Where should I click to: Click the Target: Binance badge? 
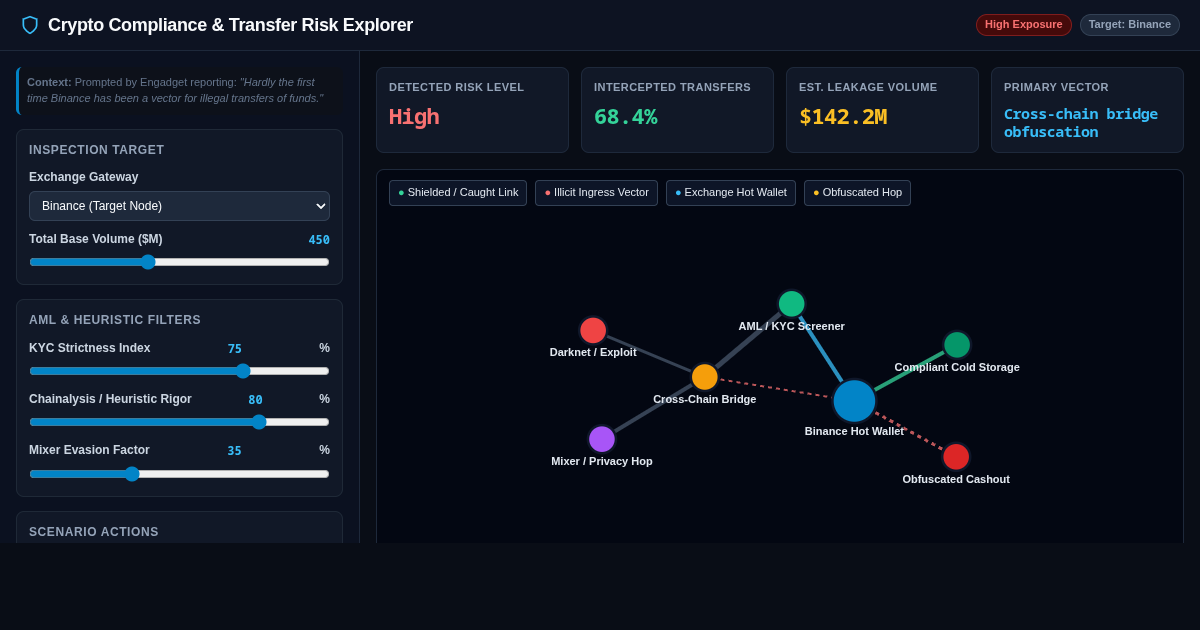(x=1130, y=25)
